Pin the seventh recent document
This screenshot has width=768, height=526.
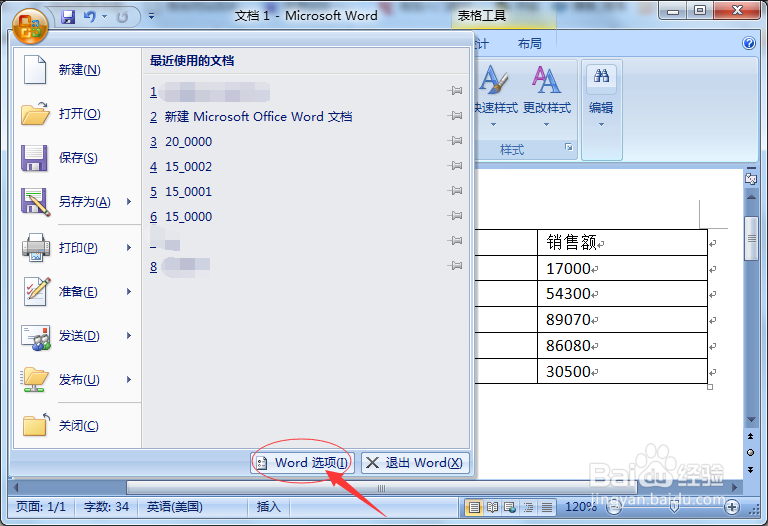tap(455, 240)
